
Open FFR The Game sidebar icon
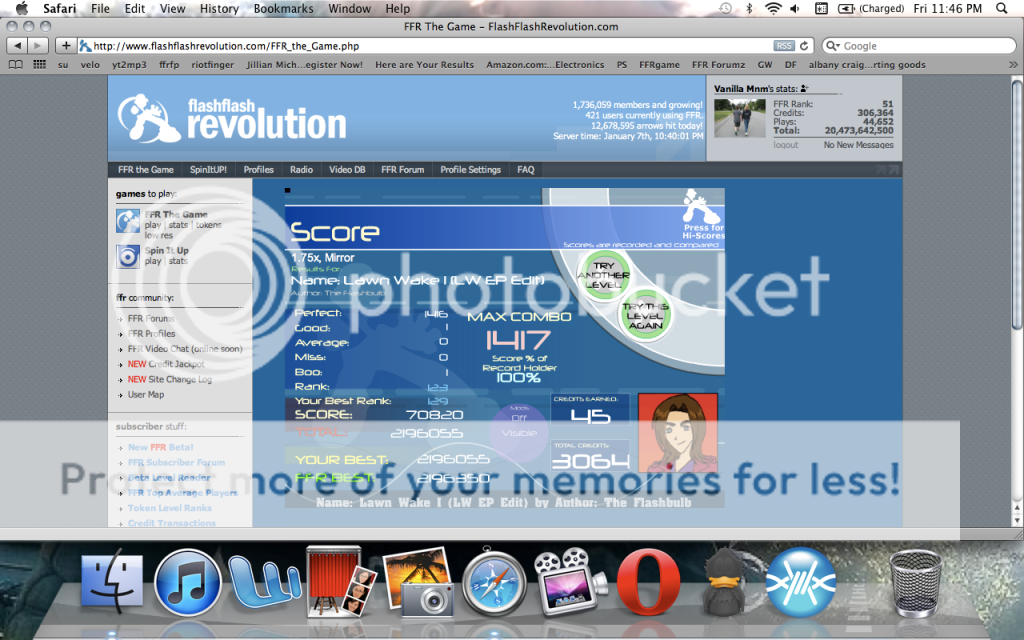click(x=127, y=221)
